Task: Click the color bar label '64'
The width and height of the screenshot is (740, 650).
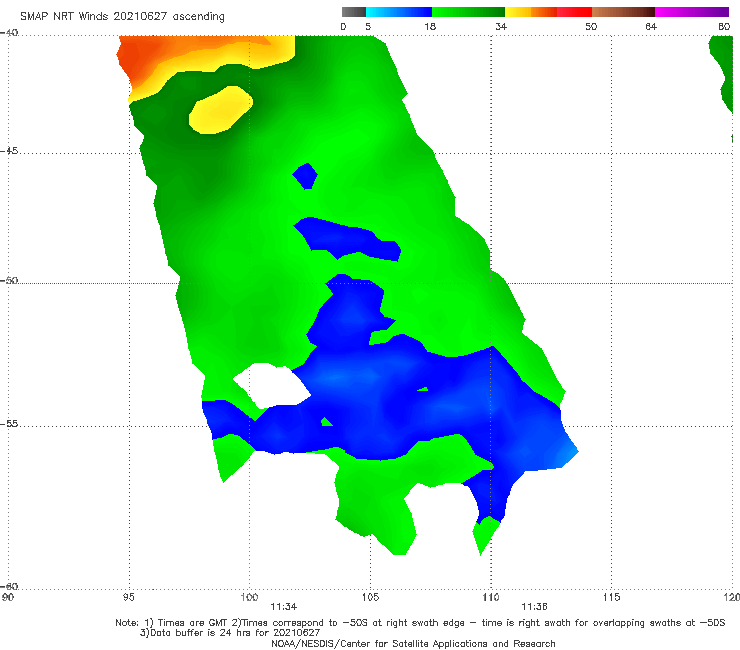Action: click(651, 26)
